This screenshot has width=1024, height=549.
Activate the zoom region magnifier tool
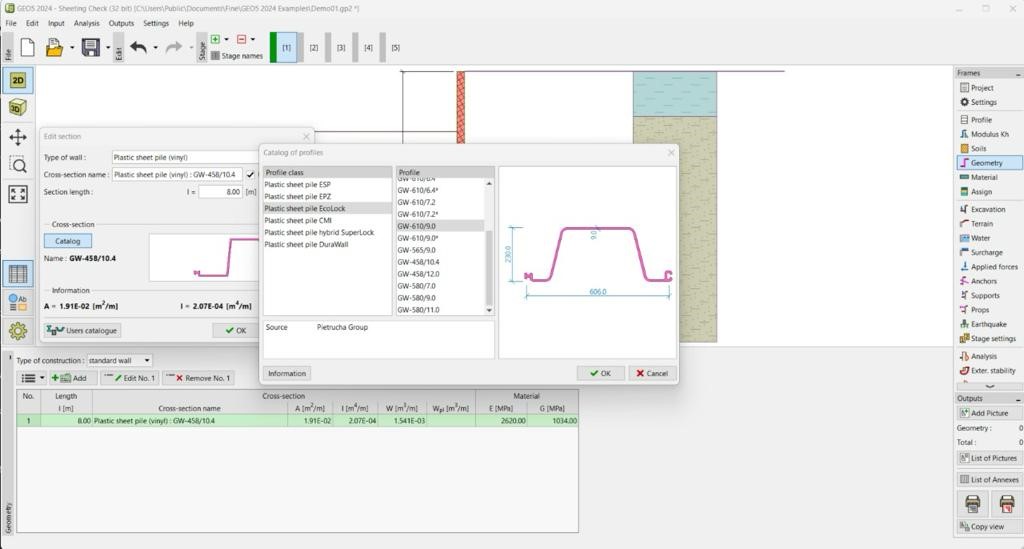pyautogui.click(x=18, y=165)
